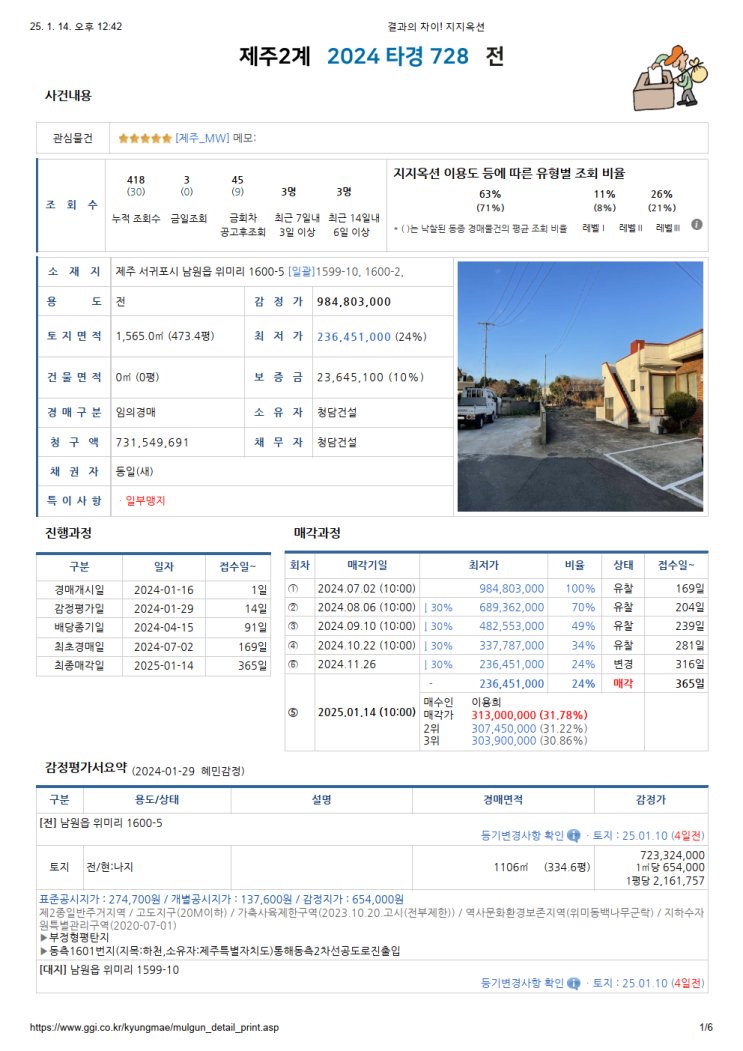Click 감정평가일 date 2024-01-29
This screenshot has width=743, height=1051.
tap(164, 609)
